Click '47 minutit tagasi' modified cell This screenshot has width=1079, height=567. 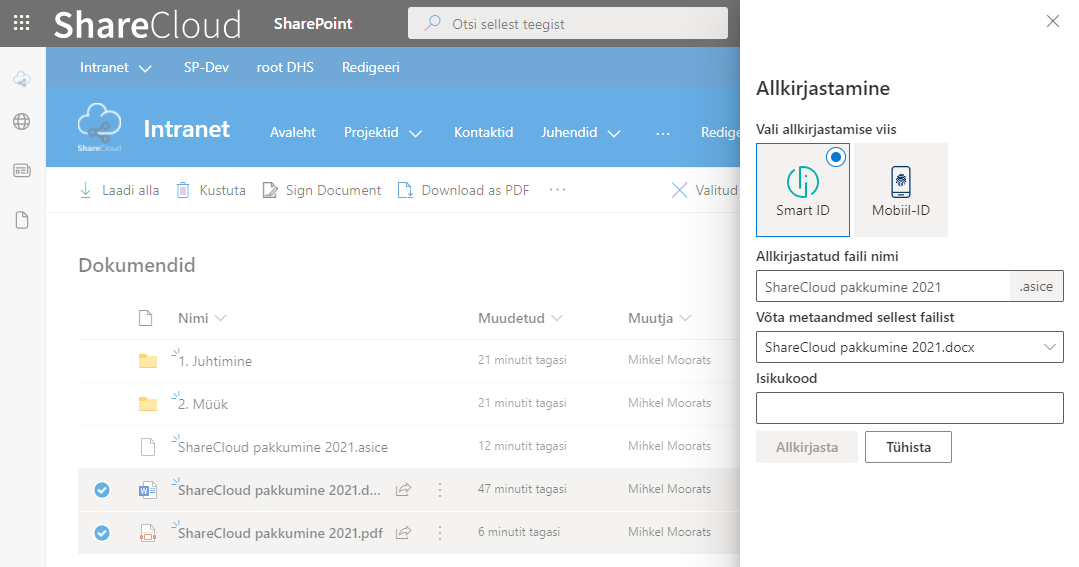point(522,489)
